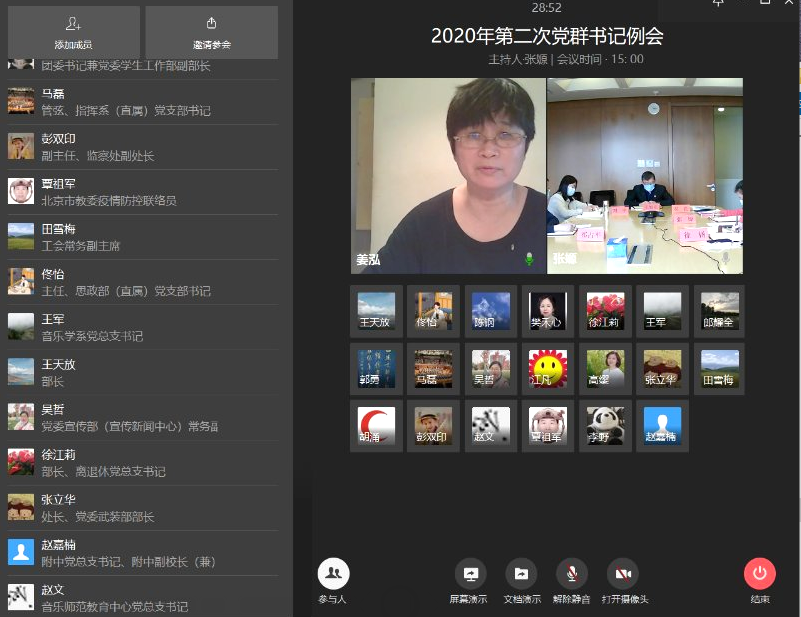Click 赵嘉楠's blue avatar in member list
The image size is (801, 617).
21,552
